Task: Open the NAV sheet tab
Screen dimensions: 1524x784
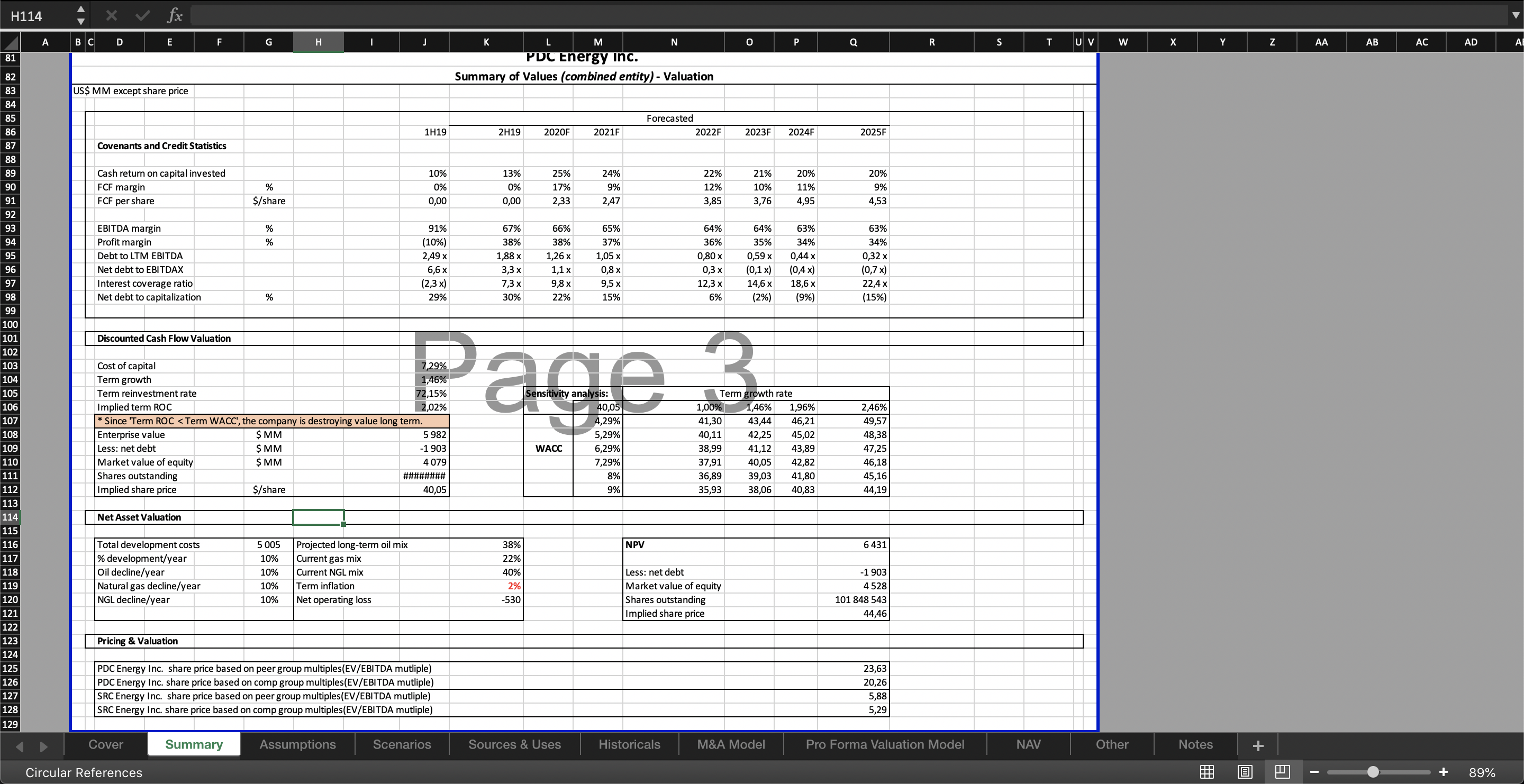Action: [1028, 744]
